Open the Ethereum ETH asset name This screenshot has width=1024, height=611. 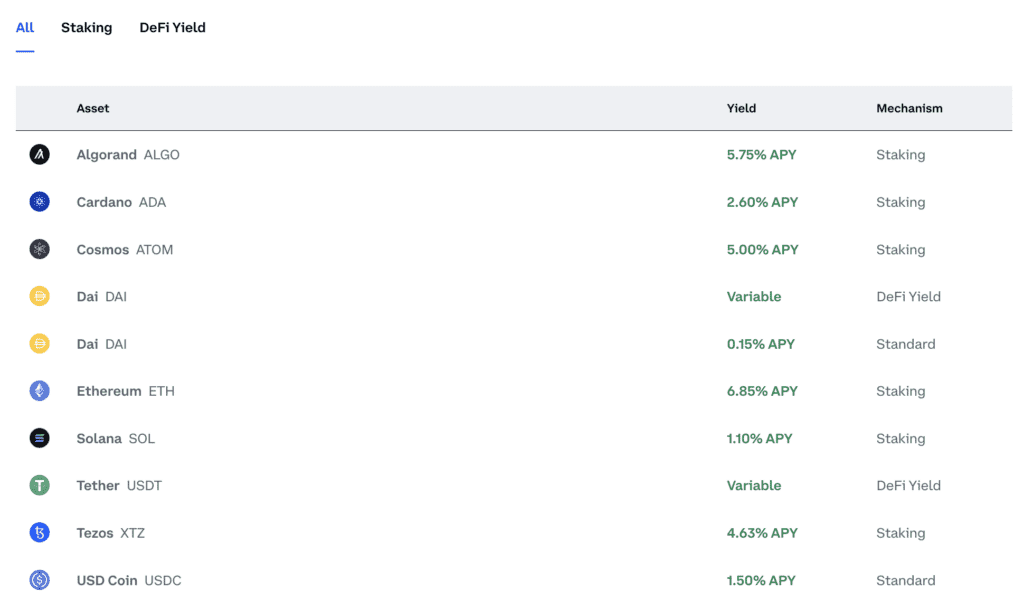pyautogui.click(x=125, y=391)
